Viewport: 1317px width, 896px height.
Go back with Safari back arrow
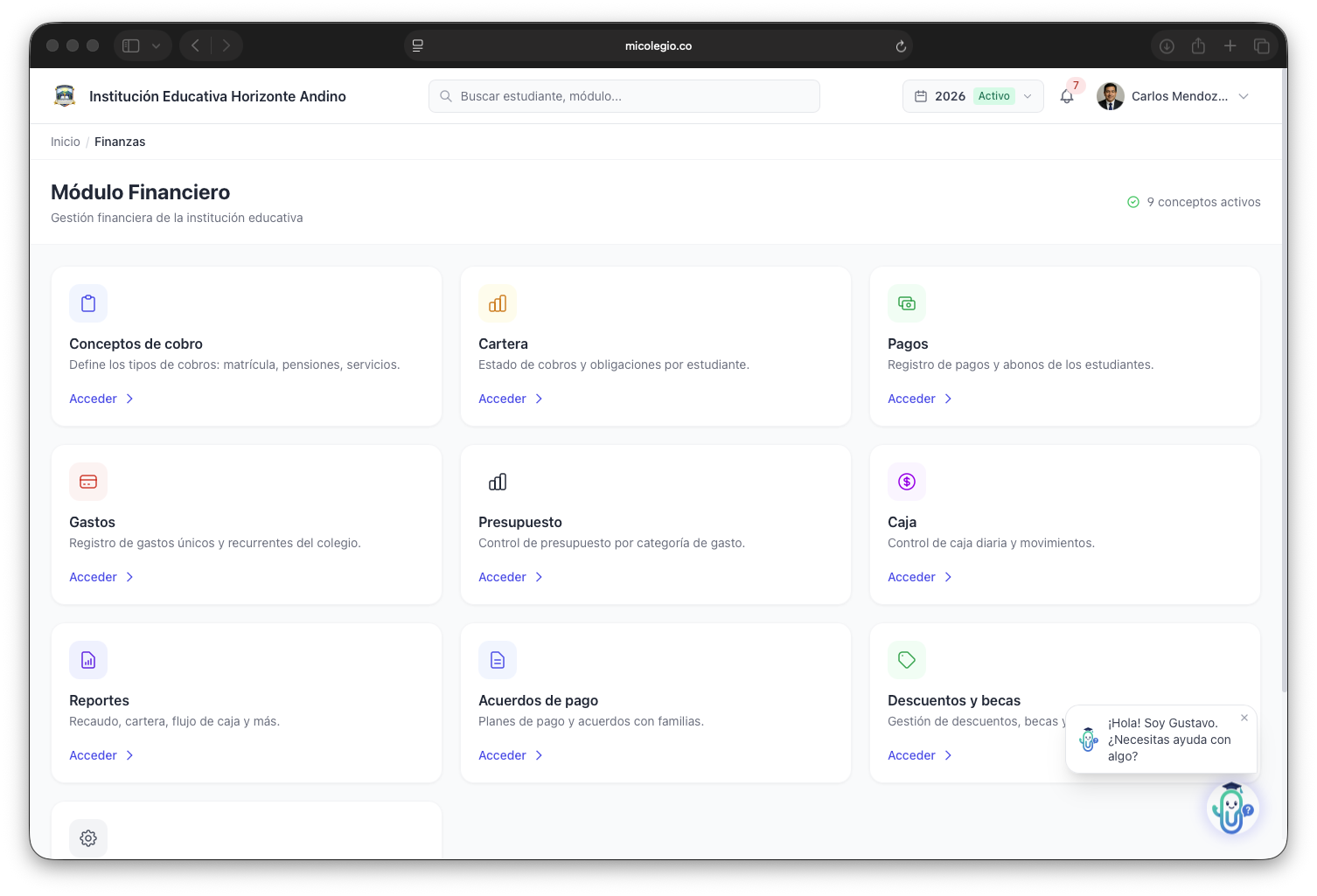pos(196,45)
